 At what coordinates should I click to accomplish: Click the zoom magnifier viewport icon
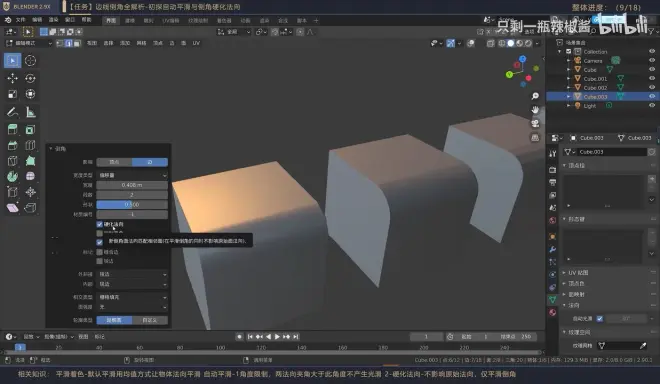coord(535,96)
